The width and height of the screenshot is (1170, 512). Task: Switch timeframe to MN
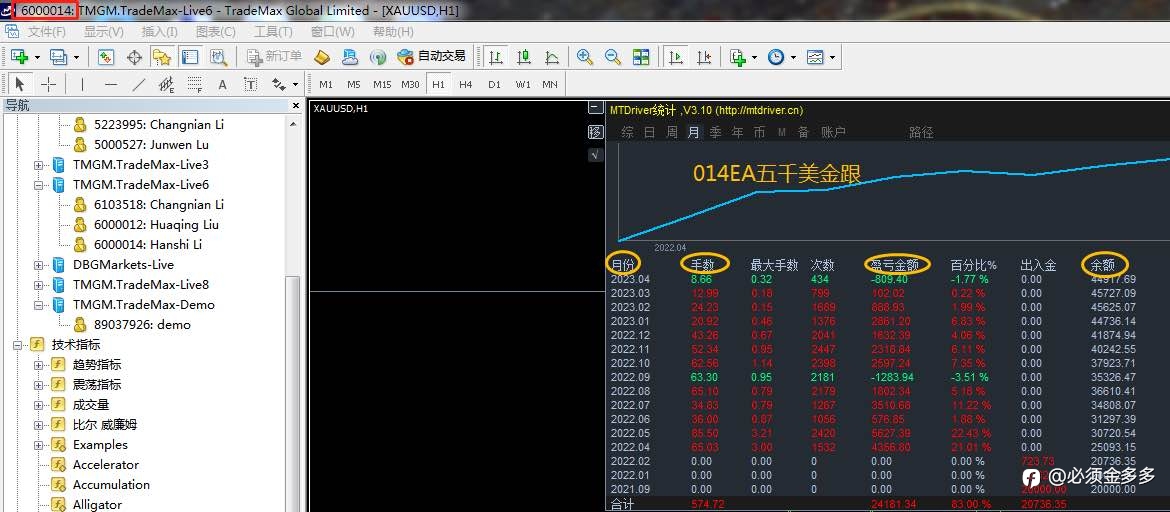tap(550, 84)
